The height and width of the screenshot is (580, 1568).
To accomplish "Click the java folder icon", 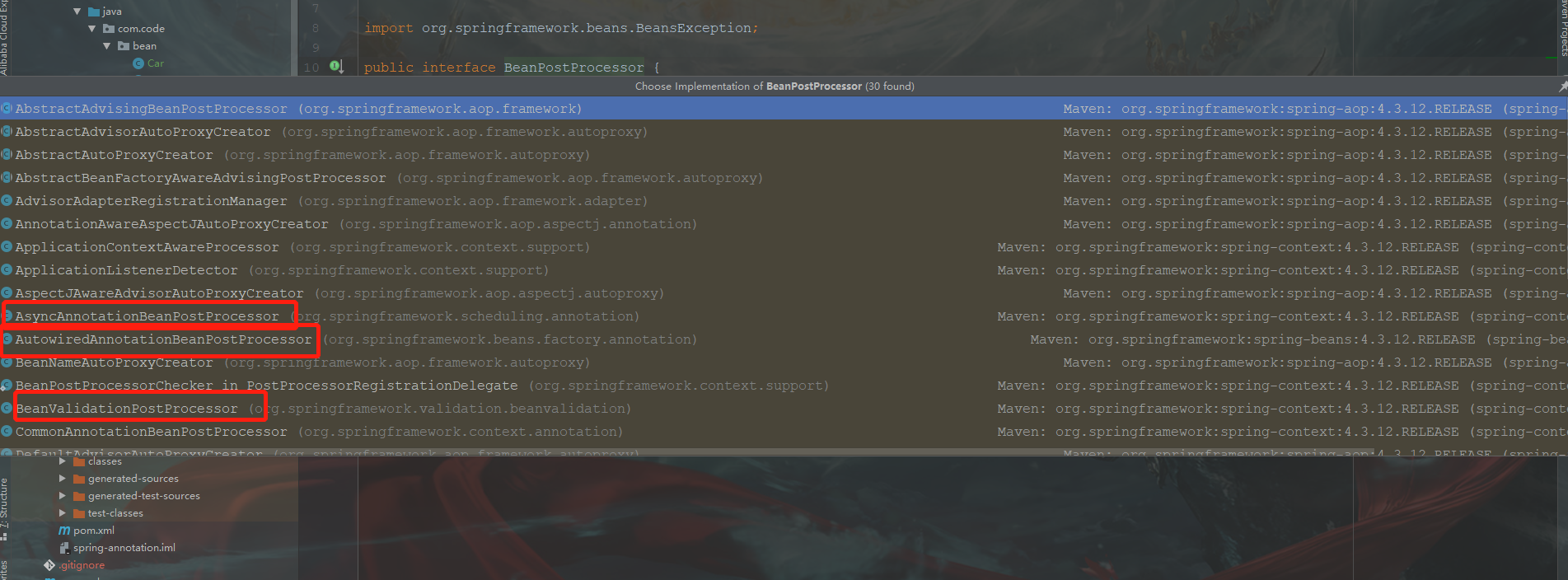I will 94,12.
